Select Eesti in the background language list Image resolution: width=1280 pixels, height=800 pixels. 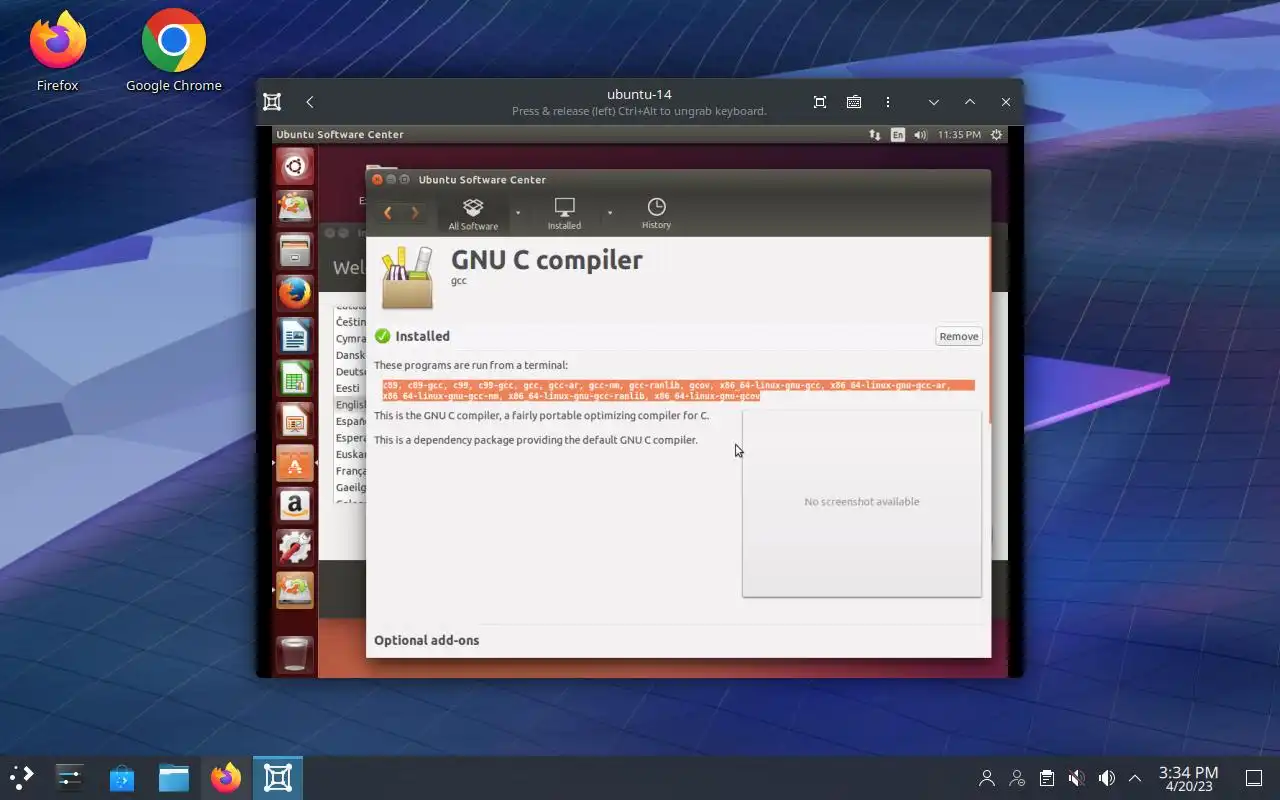[x=347, y=388]
